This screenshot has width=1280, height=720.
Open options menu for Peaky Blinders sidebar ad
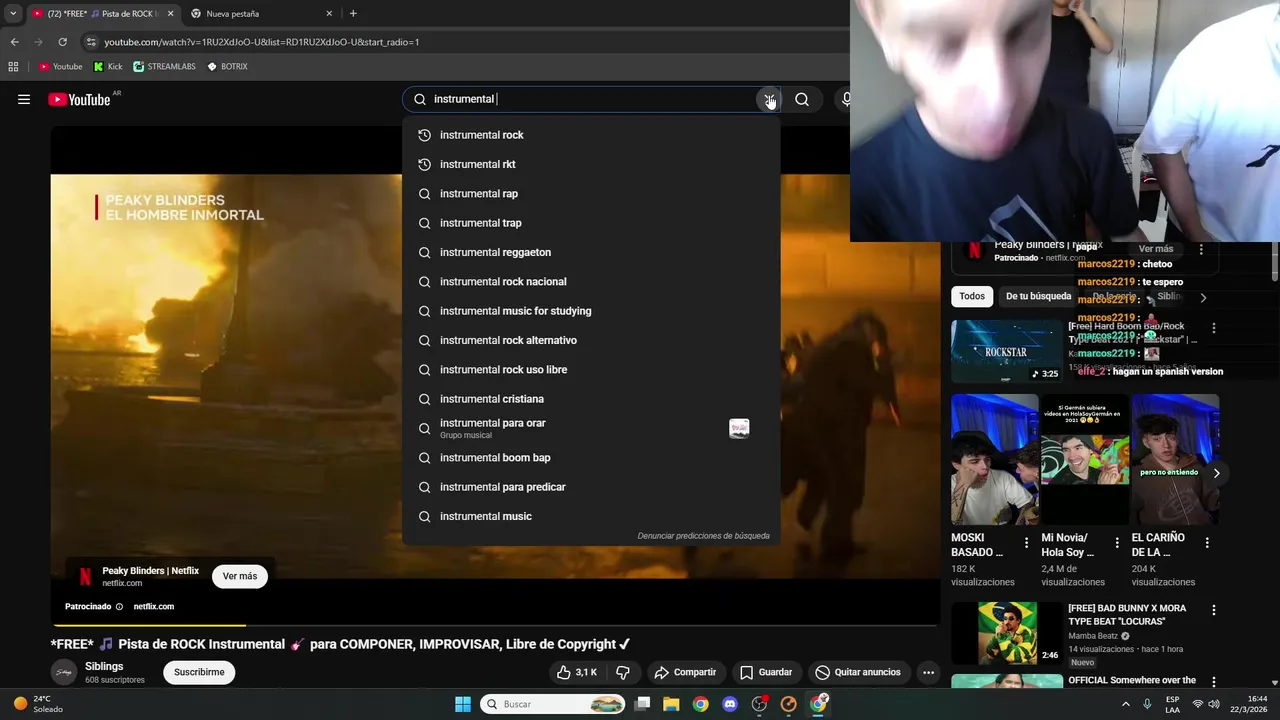click(x=1201, y=249)
